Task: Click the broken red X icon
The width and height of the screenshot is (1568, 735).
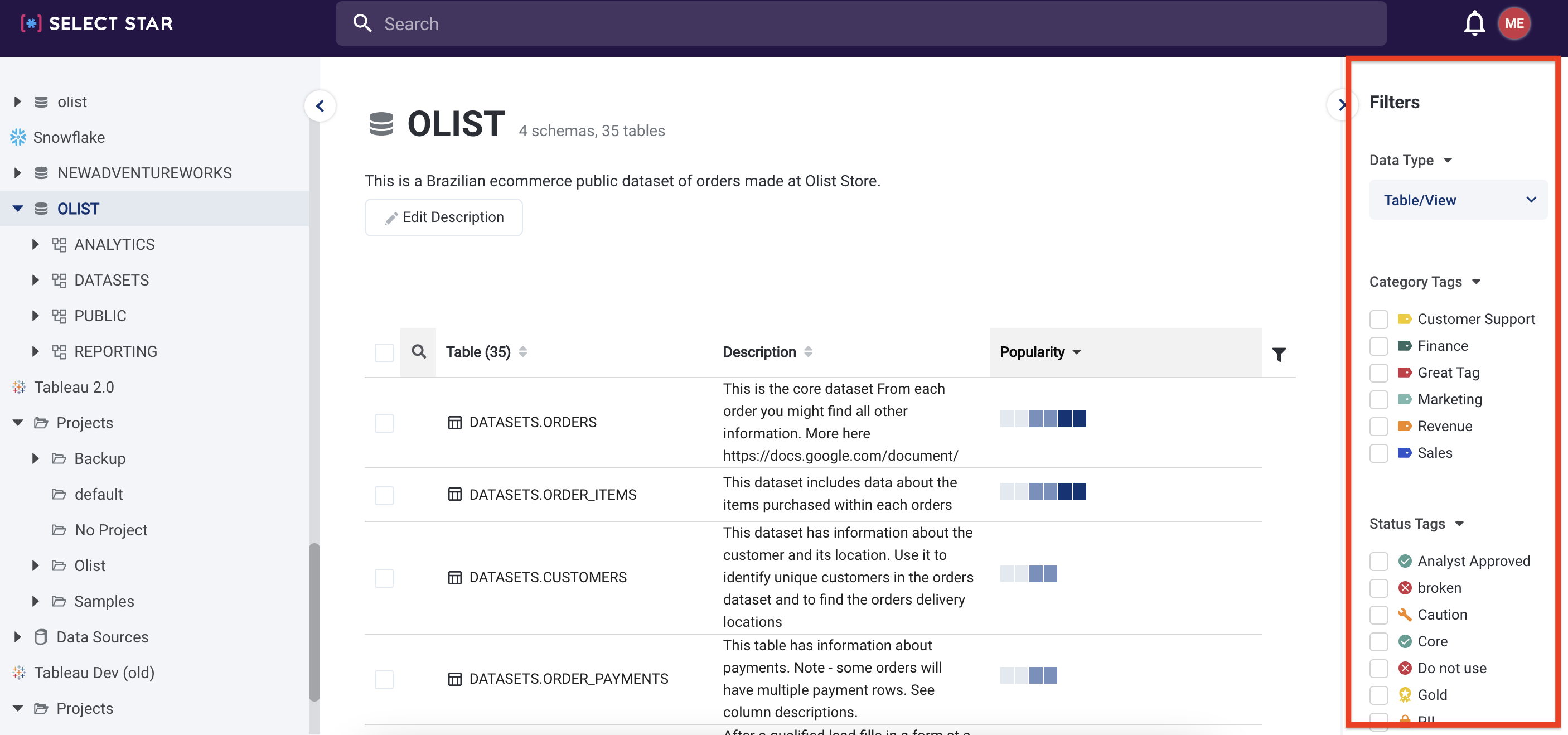Action: click(x=1404, y=588)
